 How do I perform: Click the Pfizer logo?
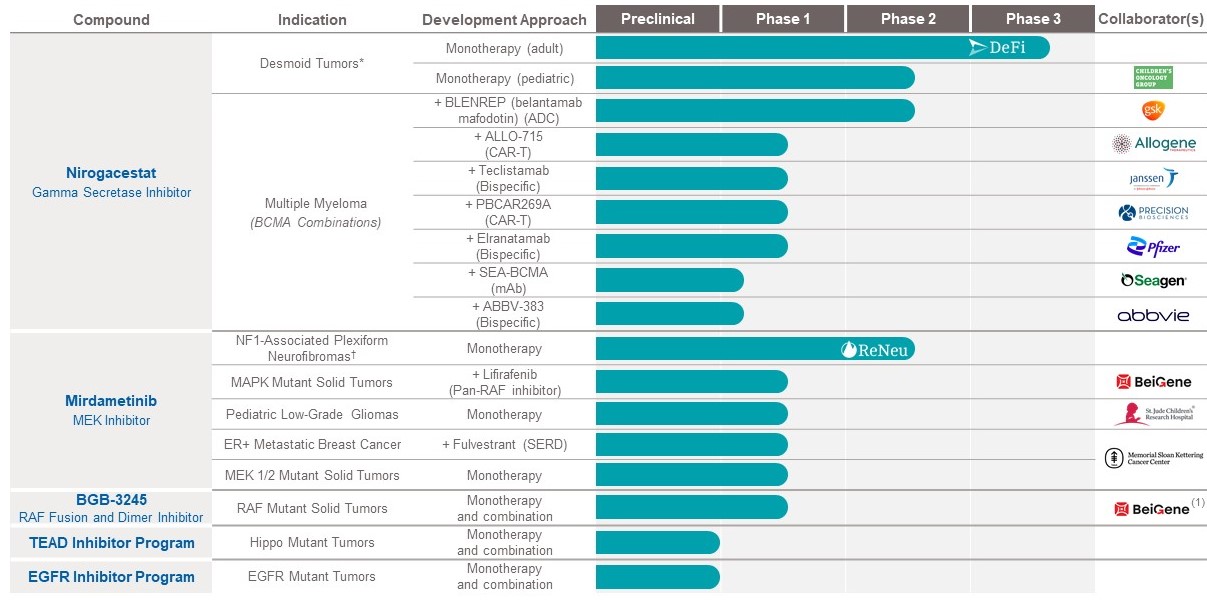click(1153, 247)
